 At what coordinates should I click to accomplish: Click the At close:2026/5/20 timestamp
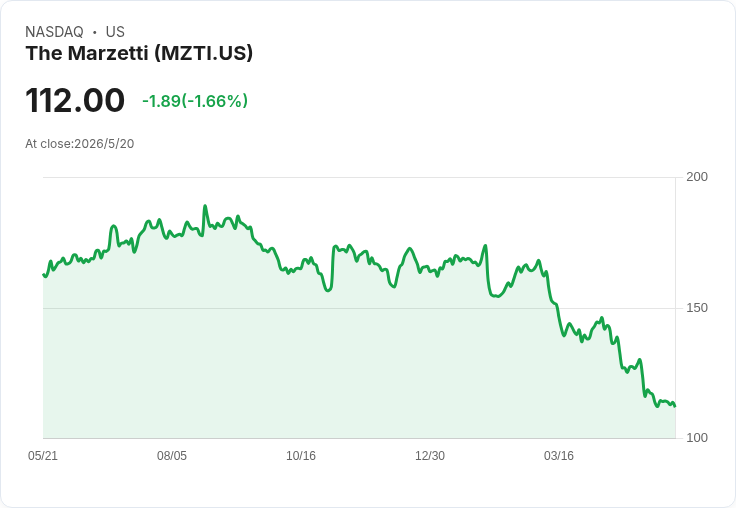click(80, 144)
